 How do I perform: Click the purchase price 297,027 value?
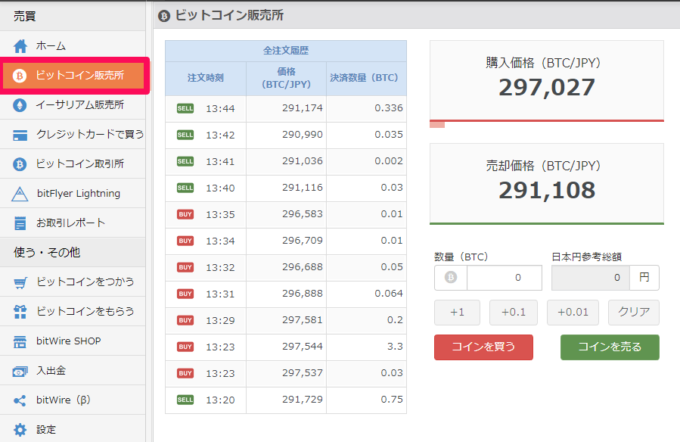point(546,88)
